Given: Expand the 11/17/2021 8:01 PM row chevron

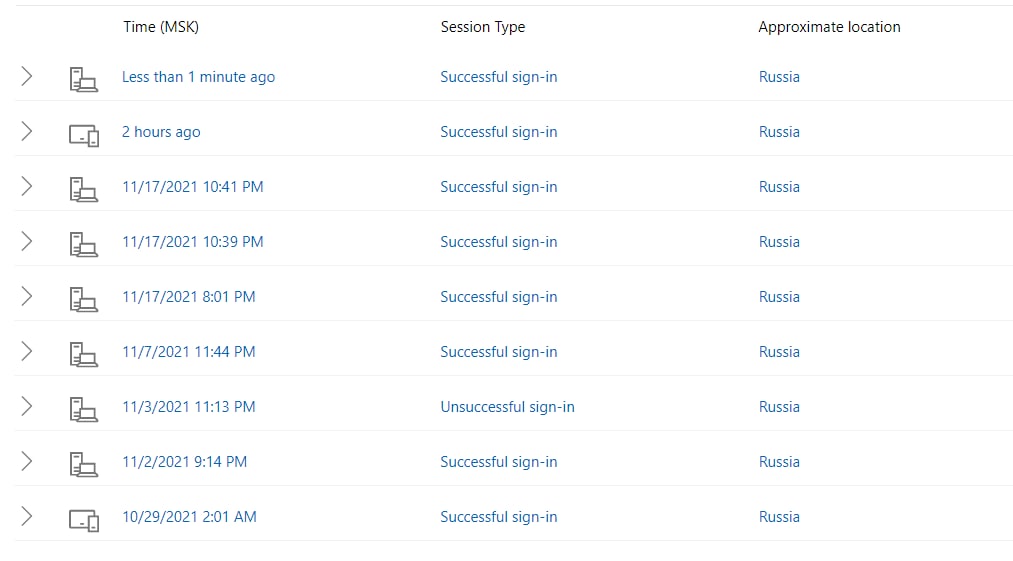Looking at the screenshot, I should [x=26, y=296].
